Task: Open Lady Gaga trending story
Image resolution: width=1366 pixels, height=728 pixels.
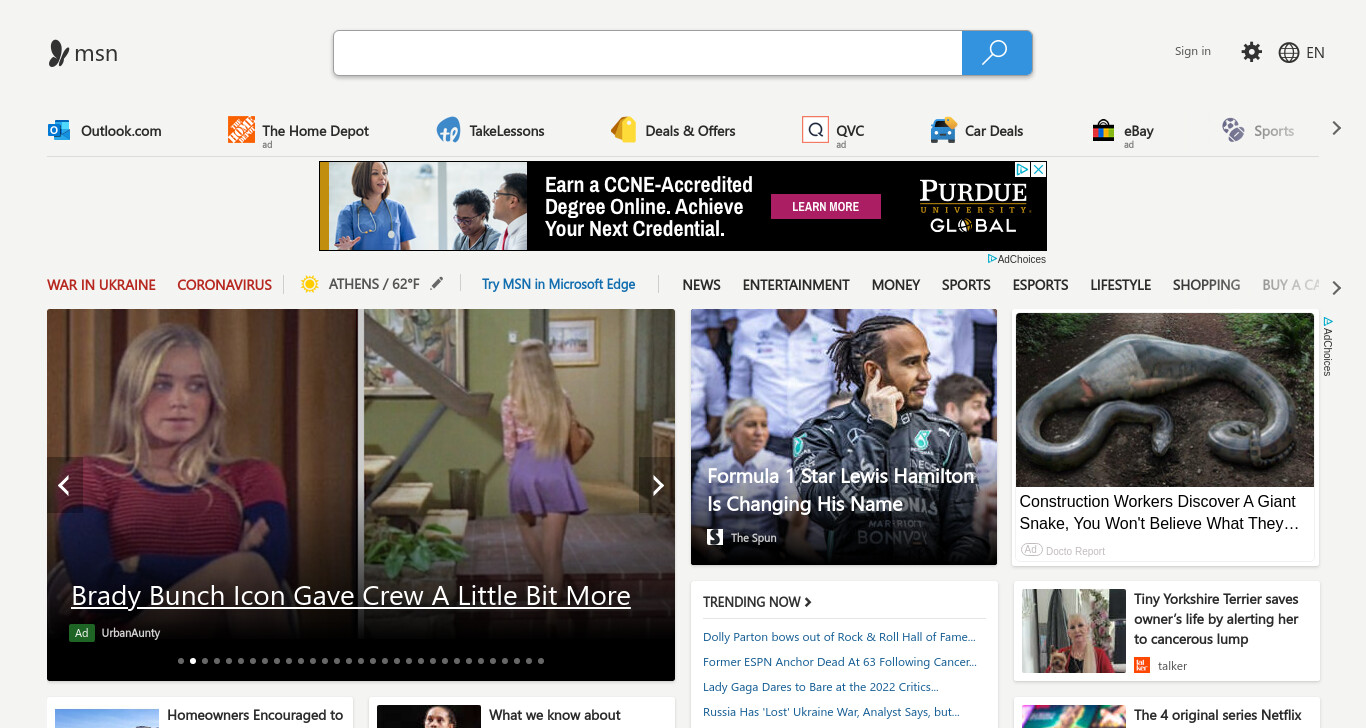Action: (x=820, y=687)
